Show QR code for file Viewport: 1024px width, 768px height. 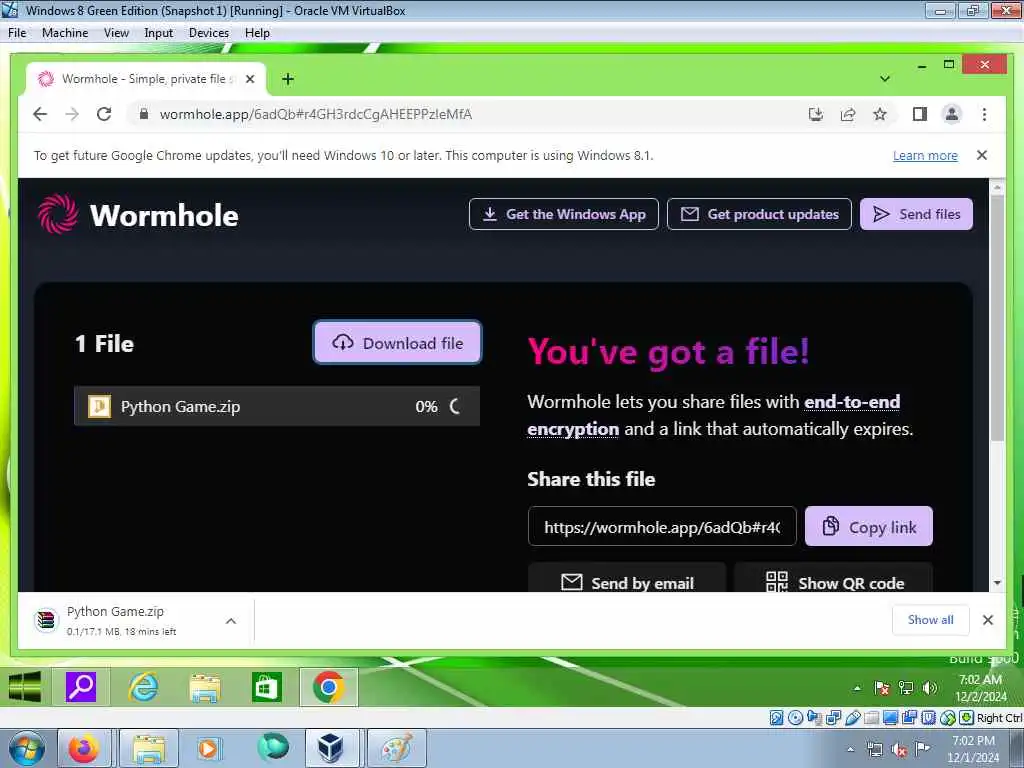[834, 579]
